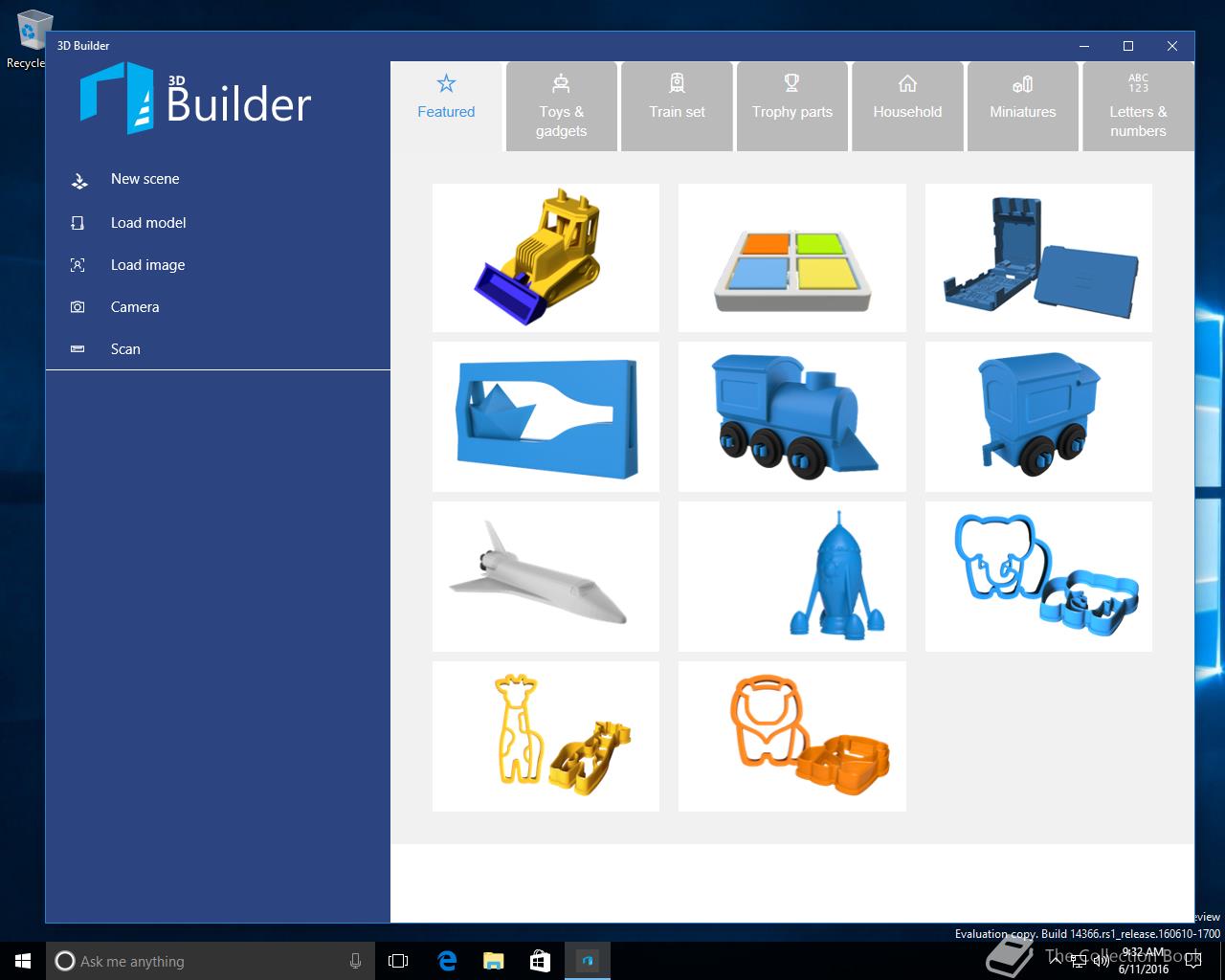Screen dimensions: 1225x980
Task: Open Letters & numbers tab
Action: pyautogui.click(x=1138, y=106)
